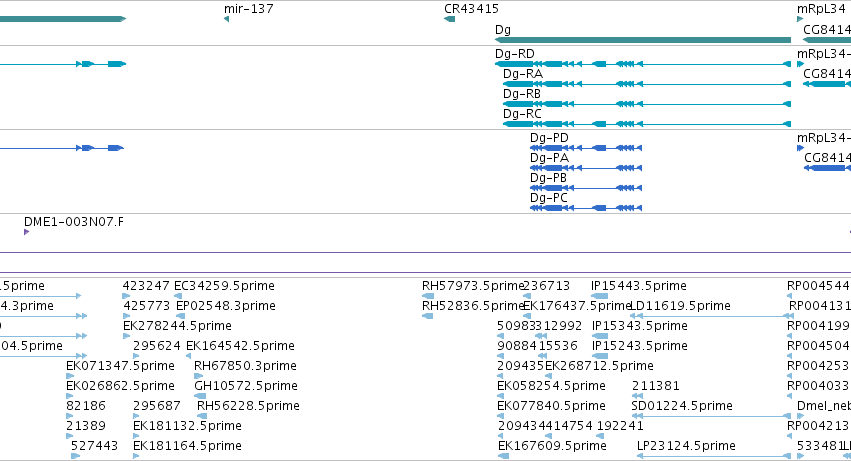Screen dimensions: 851x461
Task: Select the EK176437.5prime EST
Action: [x=526, y=316]
